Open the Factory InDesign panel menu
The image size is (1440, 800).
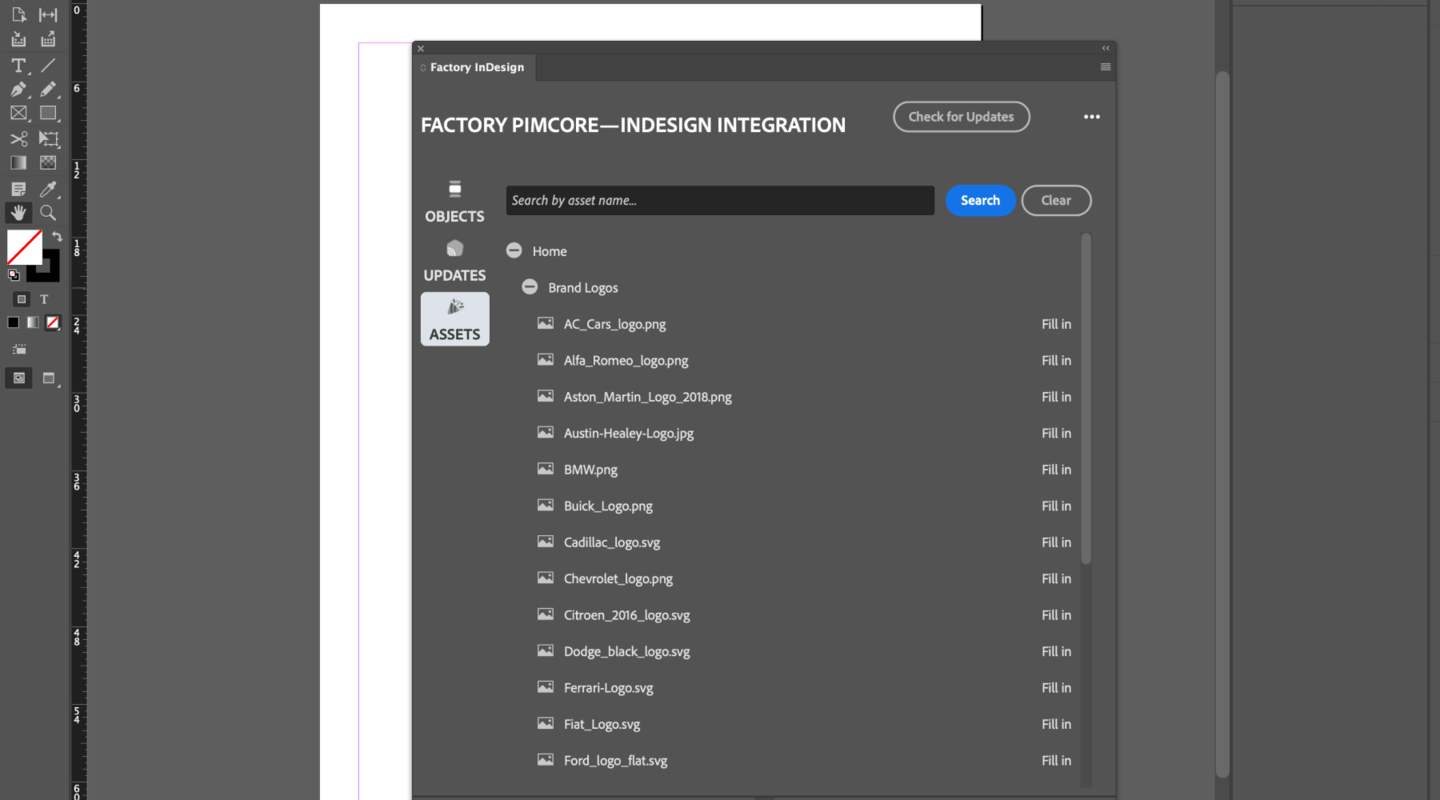pos(1105,67)
